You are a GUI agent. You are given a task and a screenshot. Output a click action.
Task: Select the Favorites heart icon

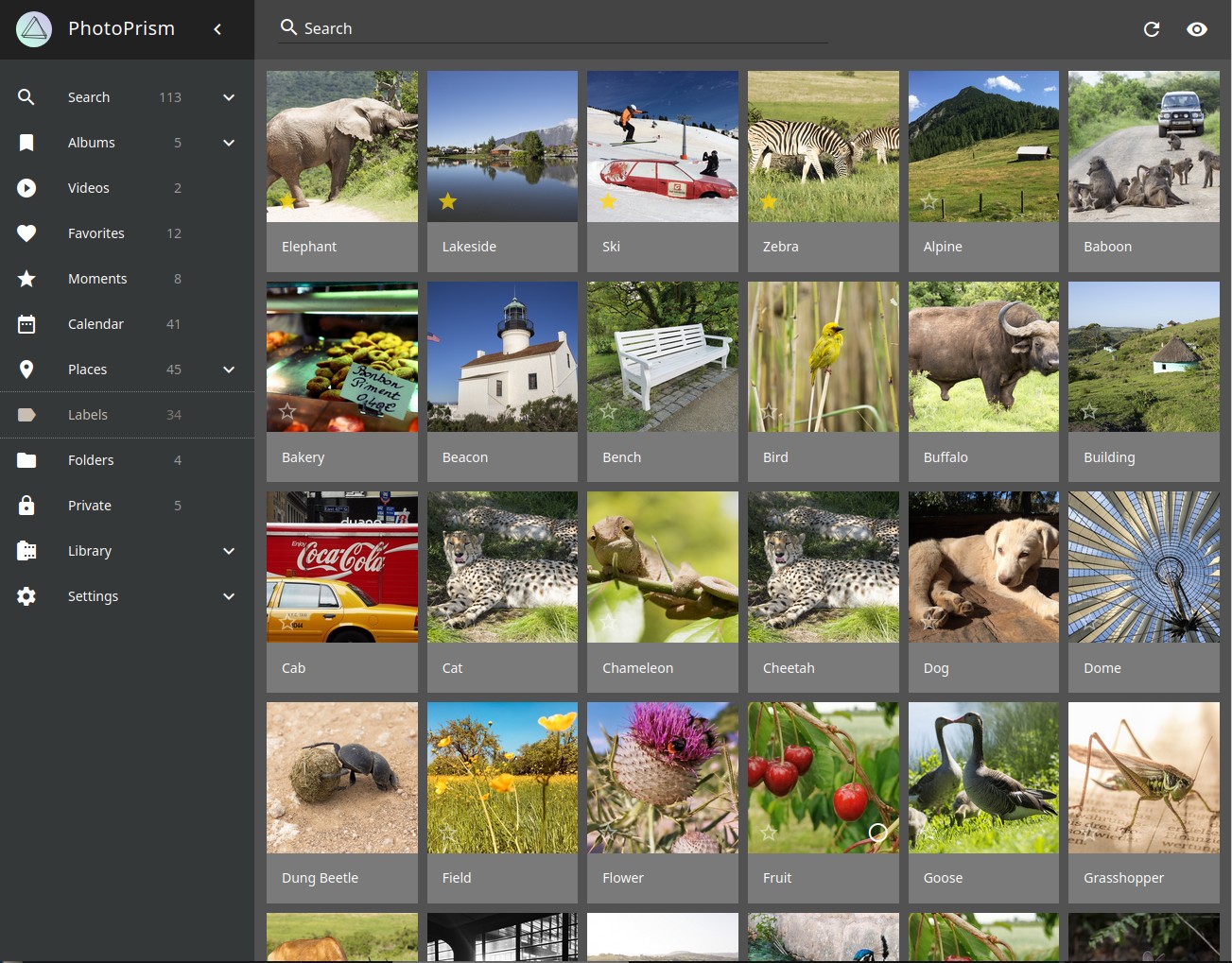[x=26, y=233]
